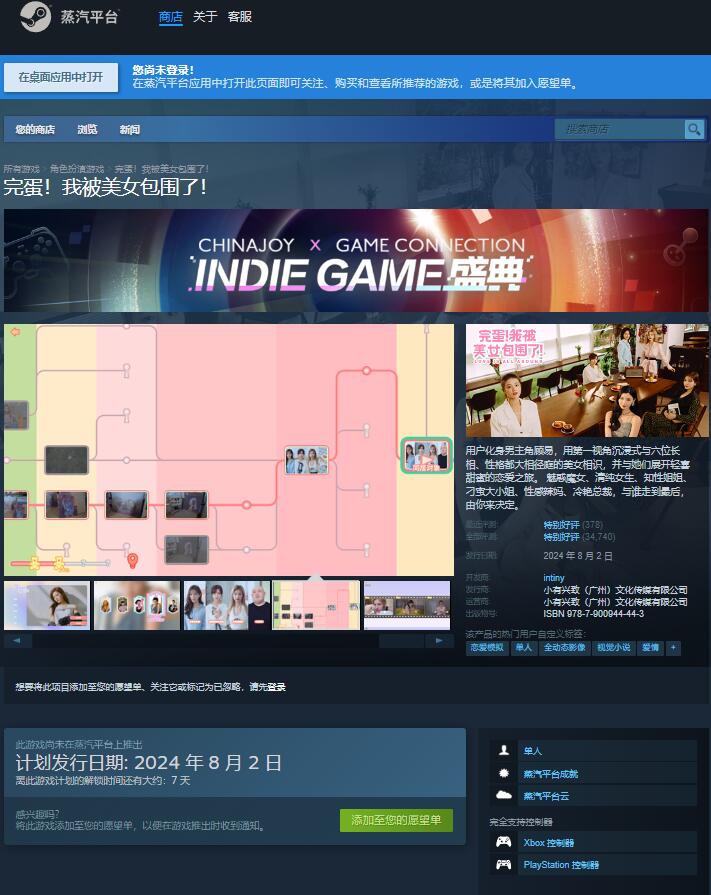This screenshot has height=895, width=711.
Task: Click the green 添加至您的愿望单 button
Action: (396, 821)
